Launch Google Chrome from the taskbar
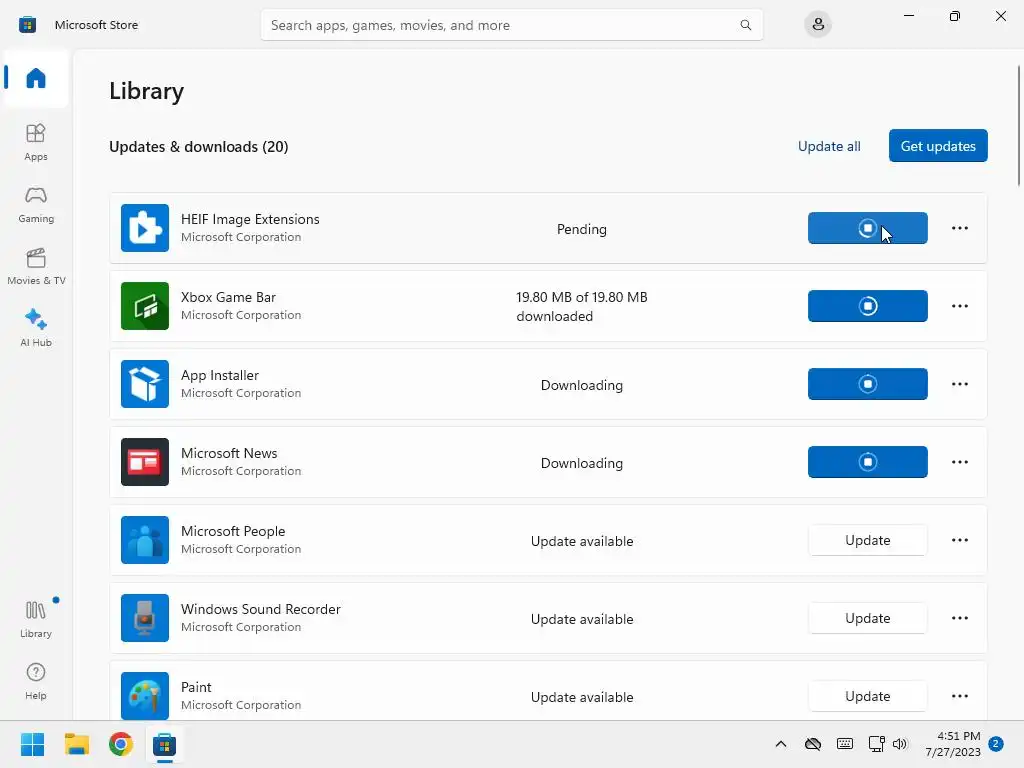Viewport: 1024px width, 768px height. [121, 744]
